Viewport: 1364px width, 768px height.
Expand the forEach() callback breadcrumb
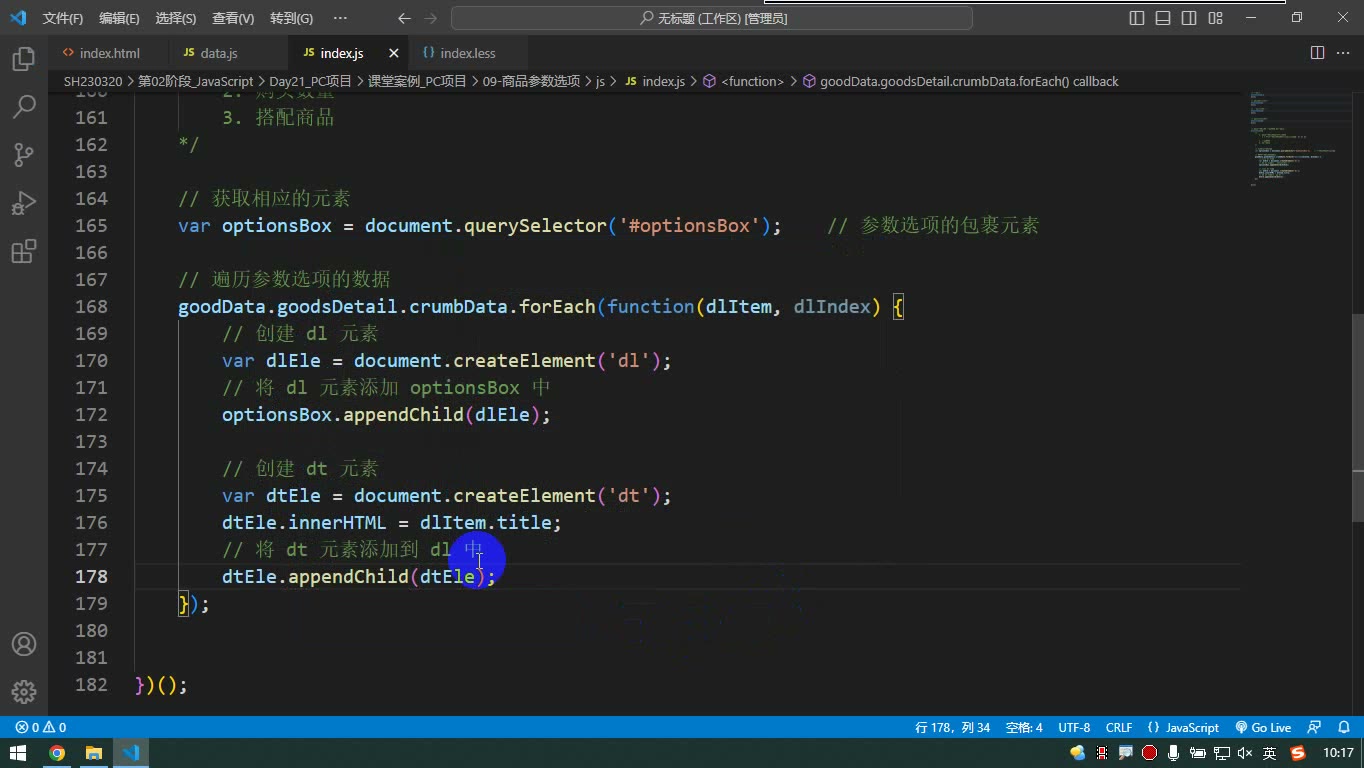[x=960, y=81]
